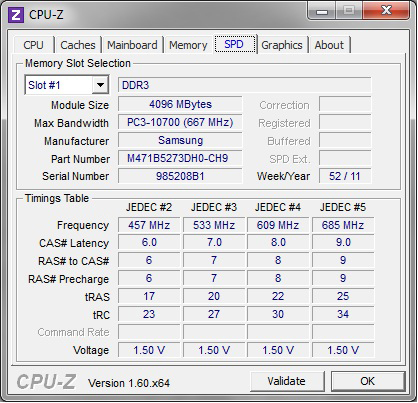Click the JEDEC #2 column header
This screenshot has width=418, height=403.
(x=149, y=207)
